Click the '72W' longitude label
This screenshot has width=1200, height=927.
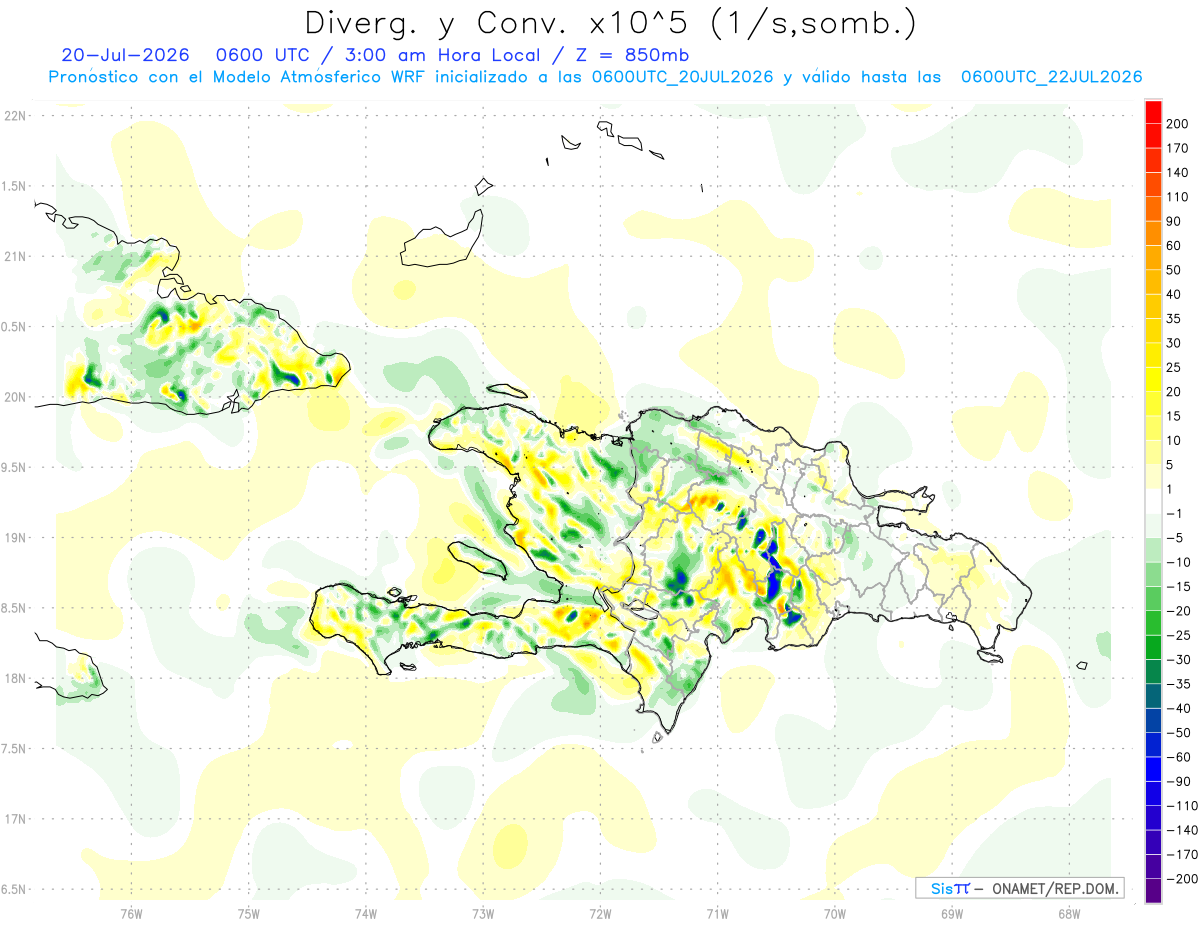[600, 912]
